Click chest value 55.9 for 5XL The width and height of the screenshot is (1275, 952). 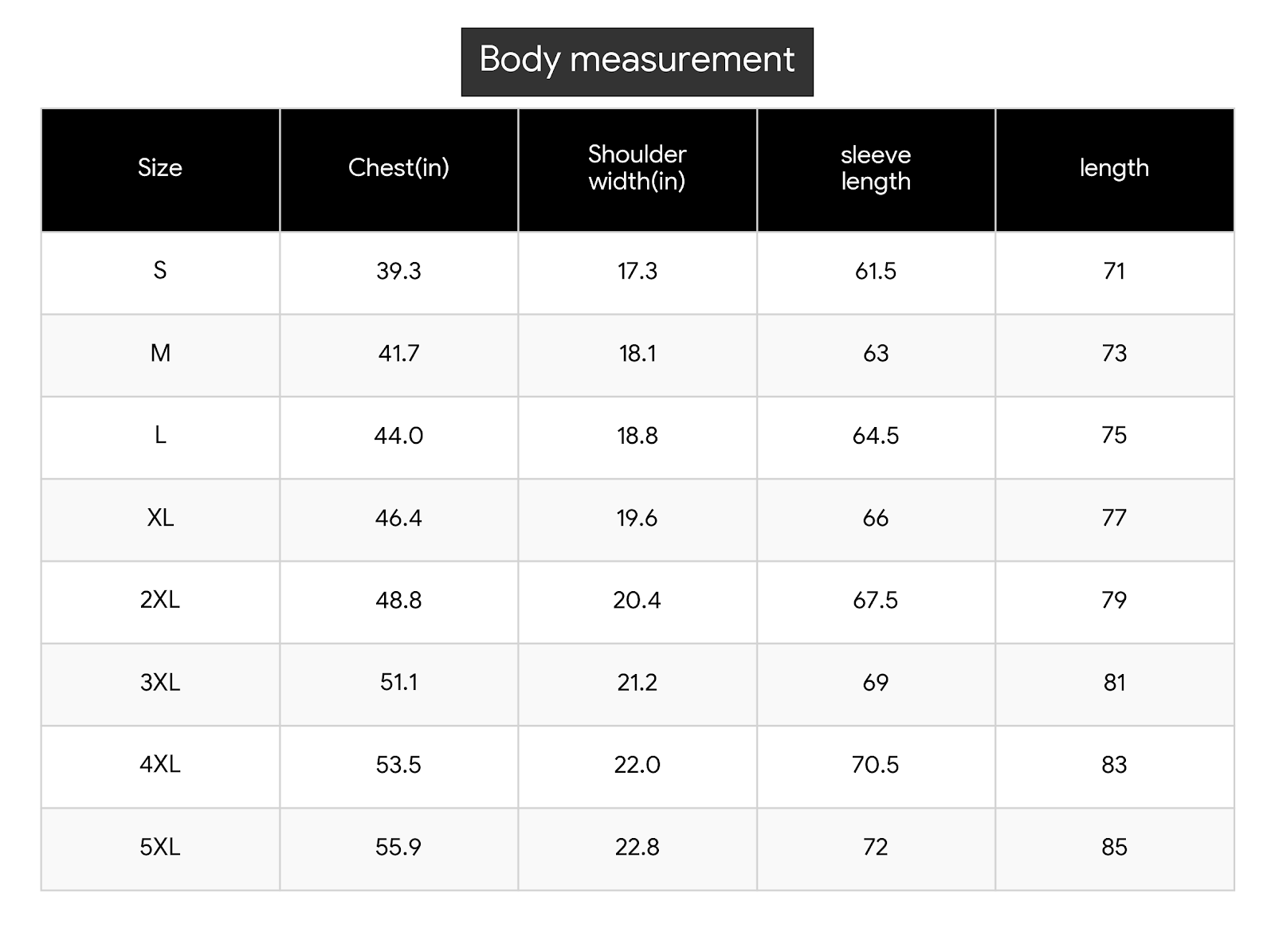pyautogui.click(x=398, y=847)
